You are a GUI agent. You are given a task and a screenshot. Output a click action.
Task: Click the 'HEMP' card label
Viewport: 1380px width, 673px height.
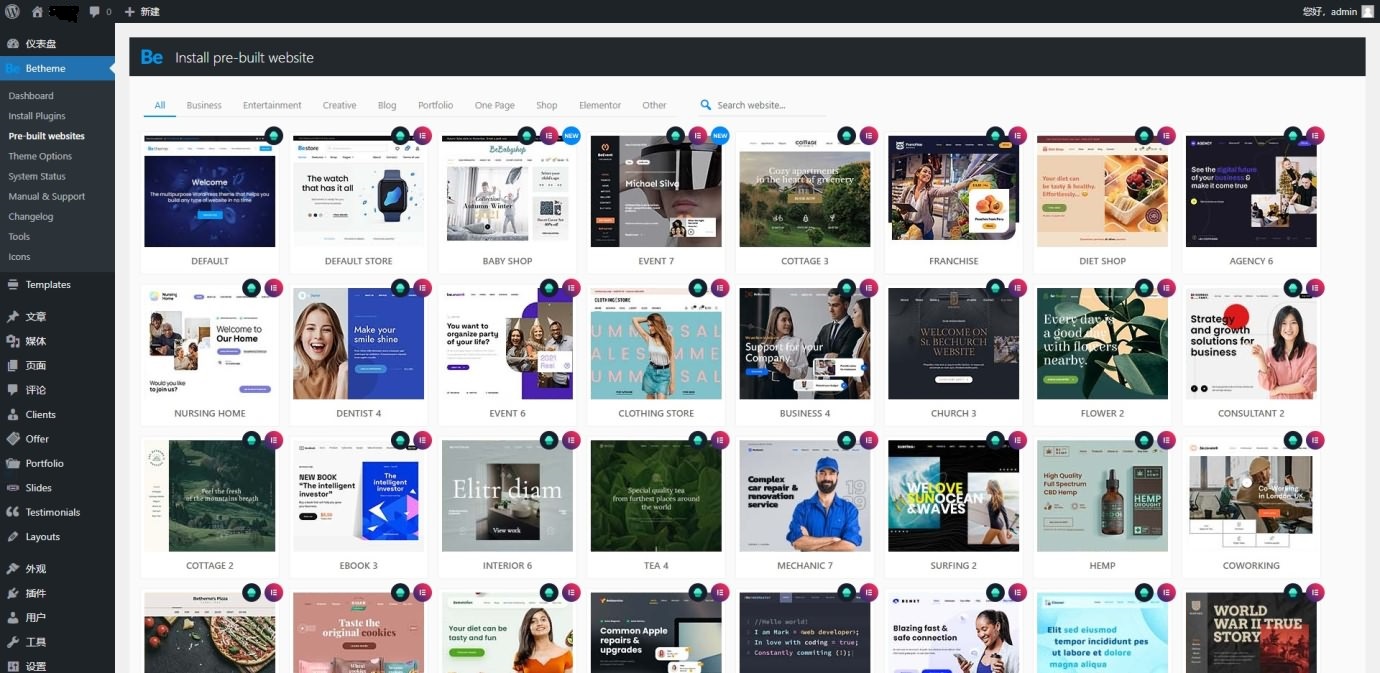(x=1102, y=566)
